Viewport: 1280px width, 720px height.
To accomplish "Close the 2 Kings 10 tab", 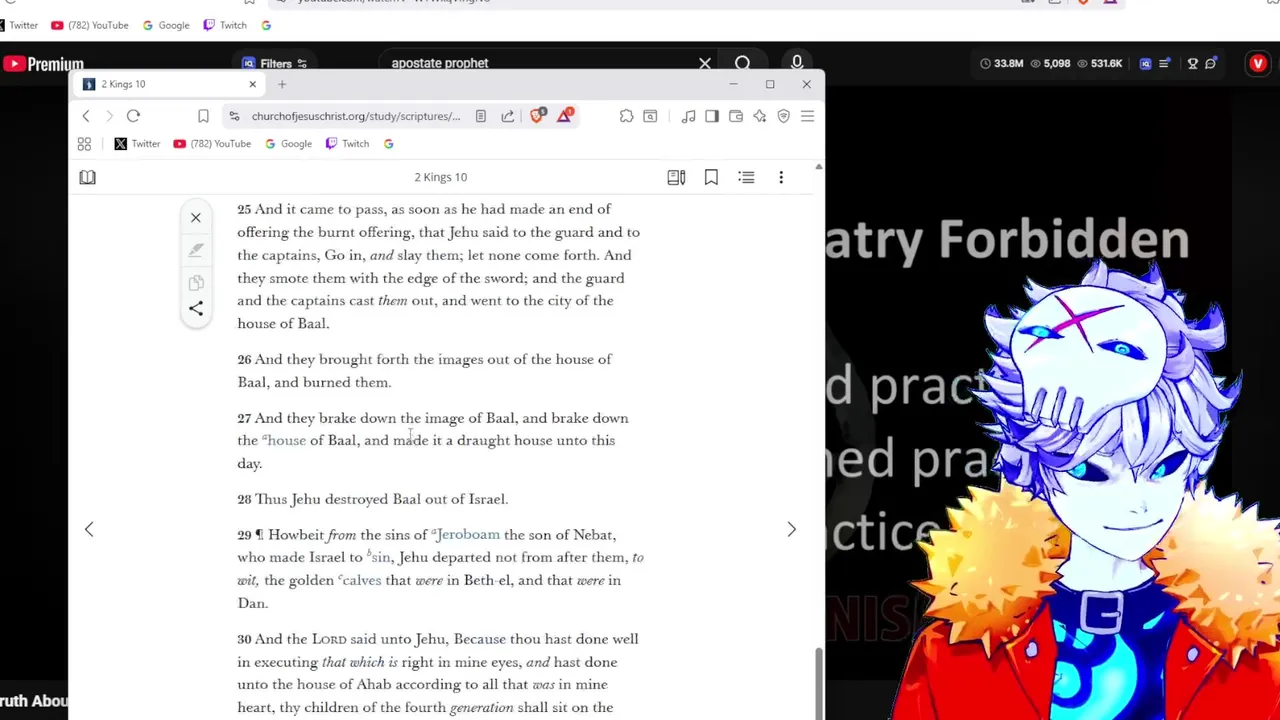I will tap(252, 84).
